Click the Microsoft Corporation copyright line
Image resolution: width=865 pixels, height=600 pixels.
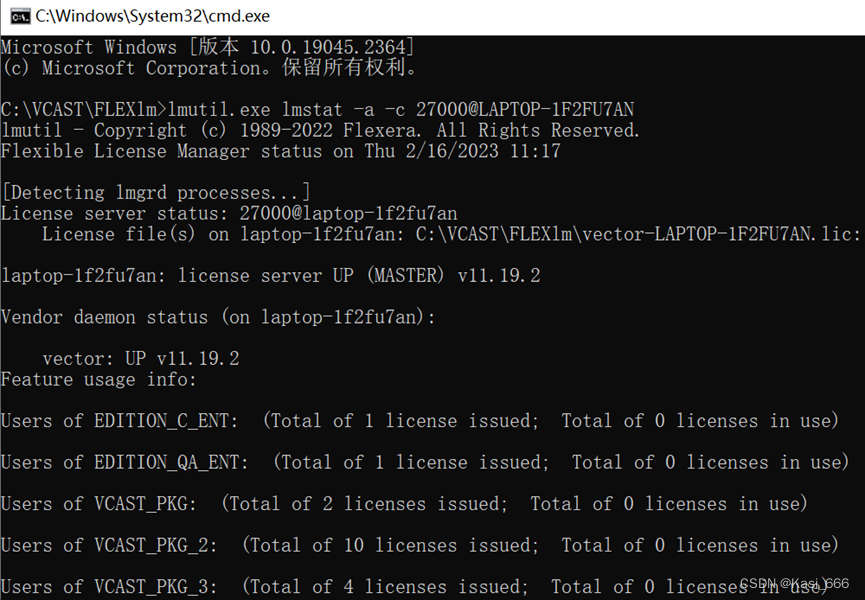[x=209, y=68]
